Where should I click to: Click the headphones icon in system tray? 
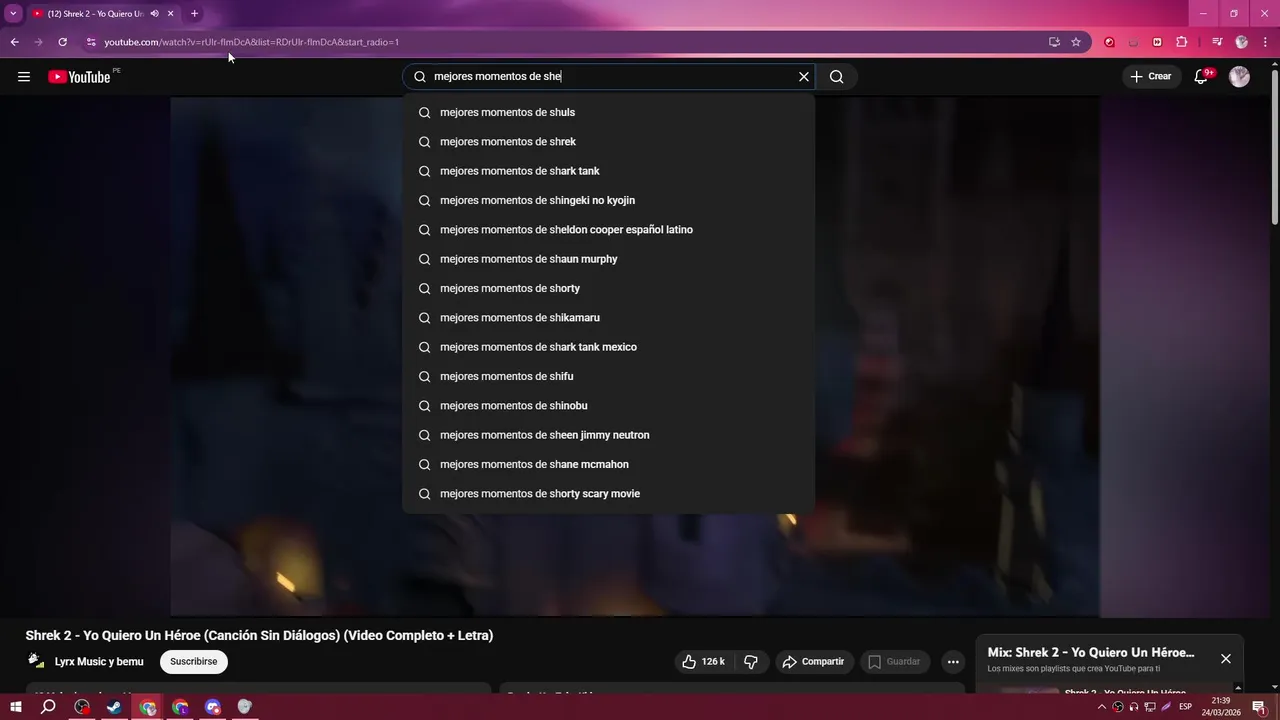pos(1134,707)
